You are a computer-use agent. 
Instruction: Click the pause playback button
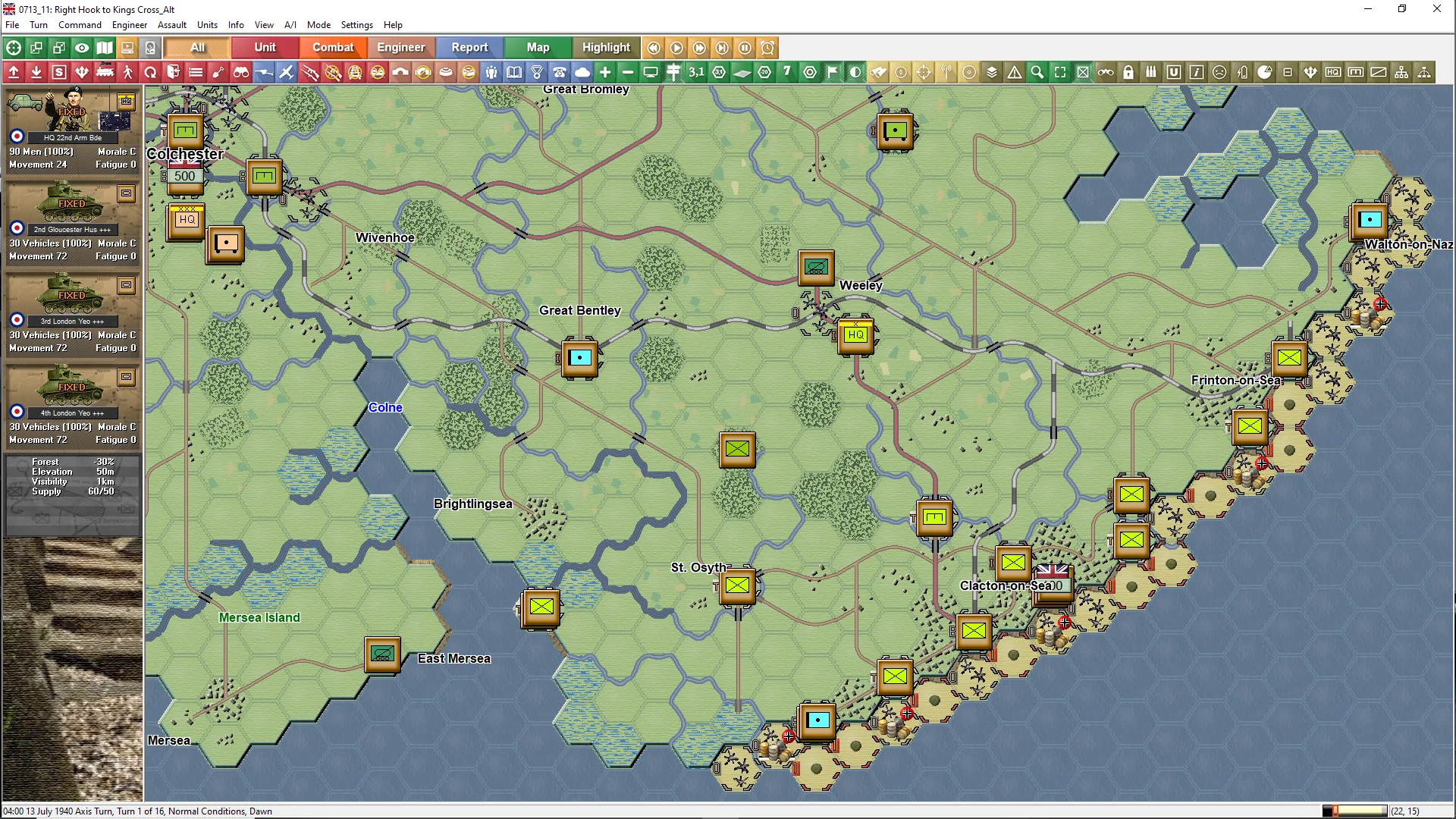coord(745,48)
